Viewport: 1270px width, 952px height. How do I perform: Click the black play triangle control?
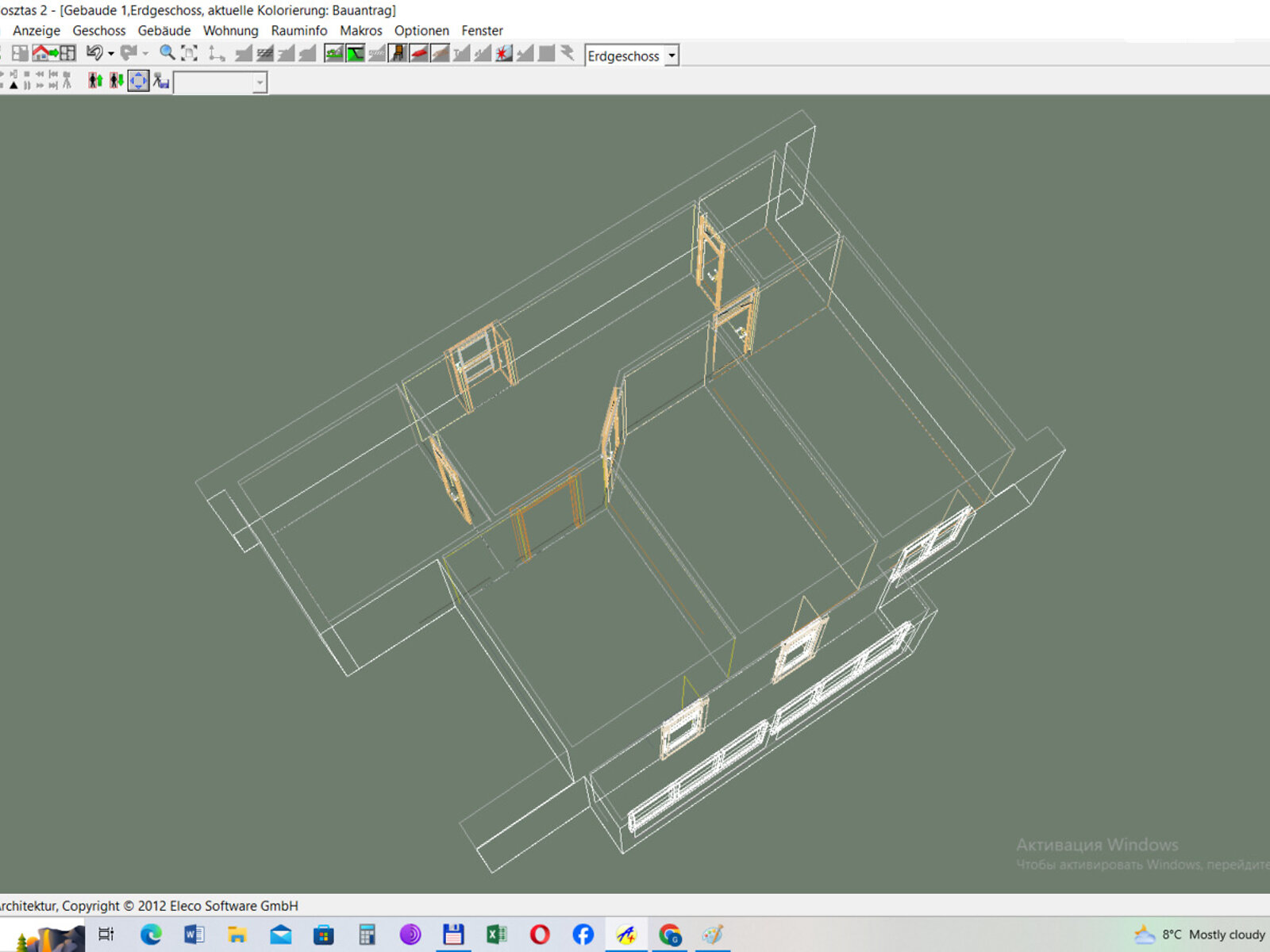pos(13,86)
